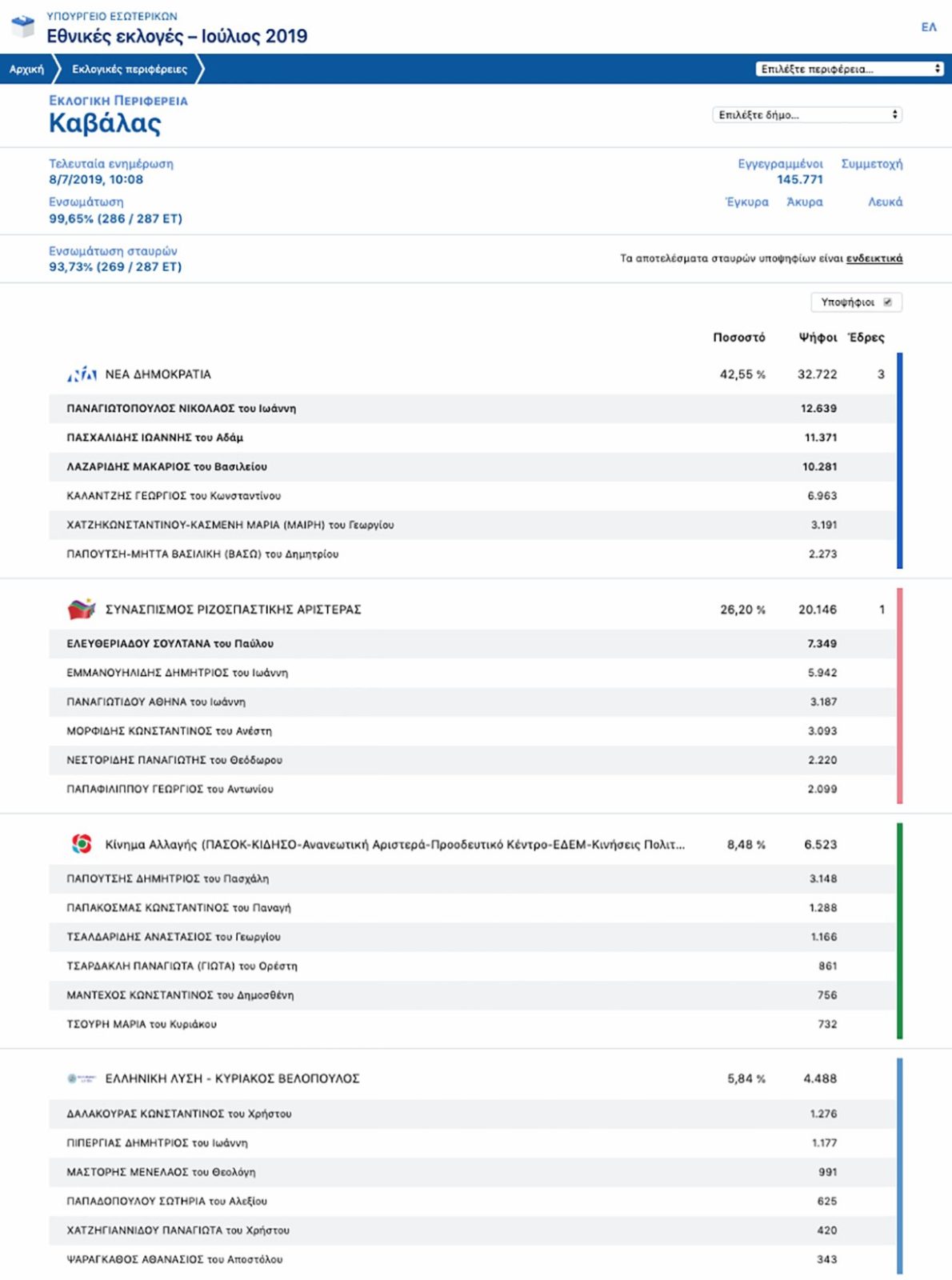Select candidate ΠΑΠΟΥΤΣΗΣ ΔΗΜΗΤΡΙΟΣ row
The width and height of the screenshot is (952, 1280).
click(472, 878)
